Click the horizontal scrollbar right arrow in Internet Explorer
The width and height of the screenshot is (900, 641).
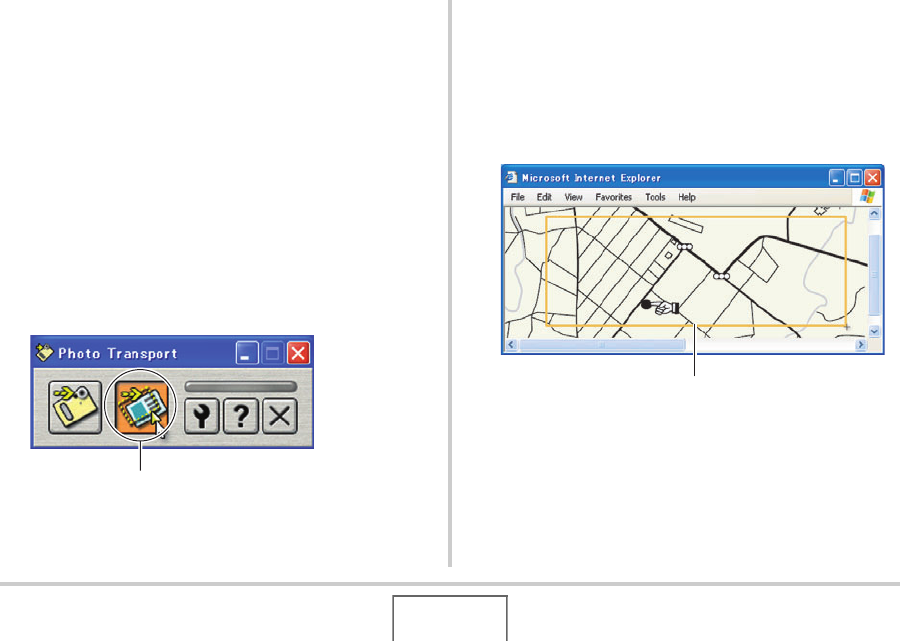click(x=860, y=345)
